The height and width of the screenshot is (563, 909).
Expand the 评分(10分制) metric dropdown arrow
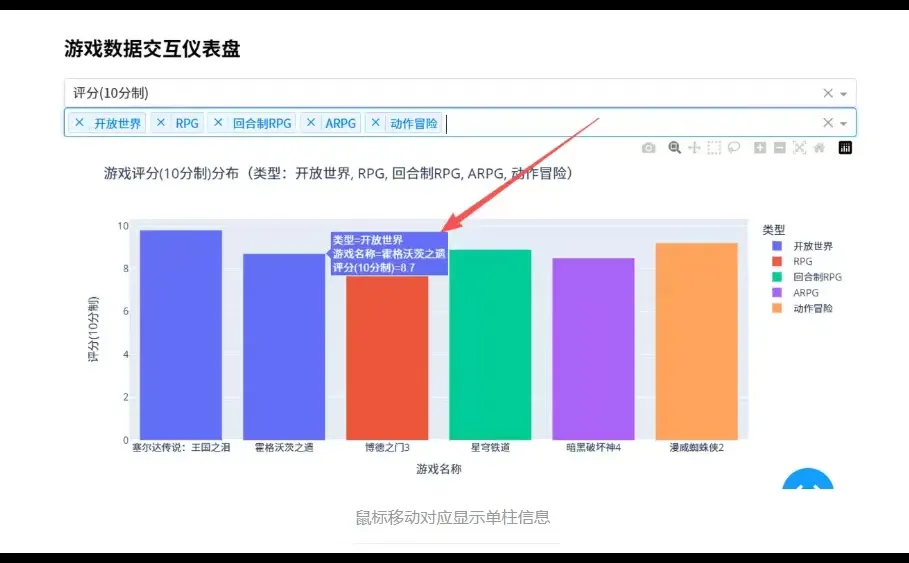pyautogui.click(x=843, y=94)
